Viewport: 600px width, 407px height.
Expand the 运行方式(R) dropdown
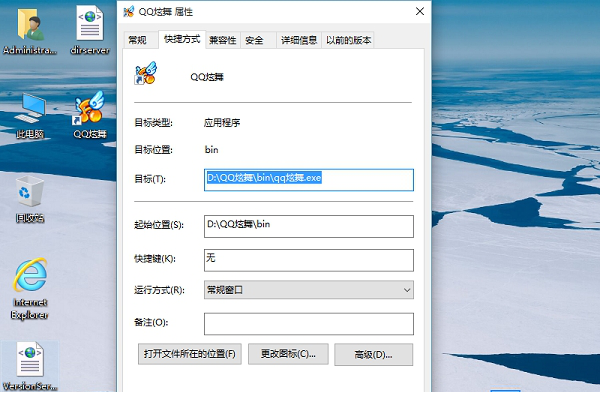point(309,290)
